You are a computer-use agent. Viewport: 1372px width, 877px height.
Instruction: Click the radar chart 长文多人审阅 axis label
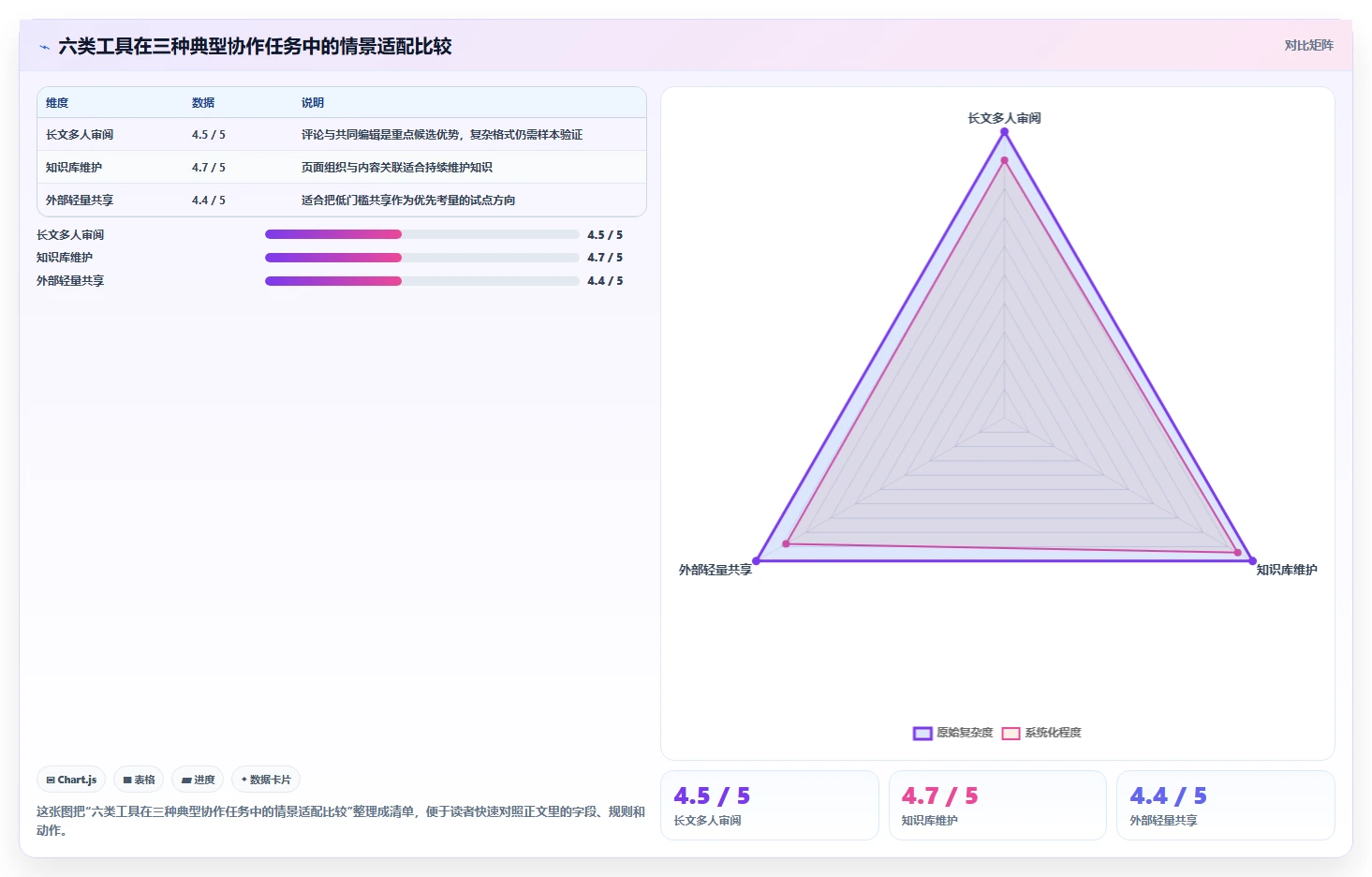1004,118
